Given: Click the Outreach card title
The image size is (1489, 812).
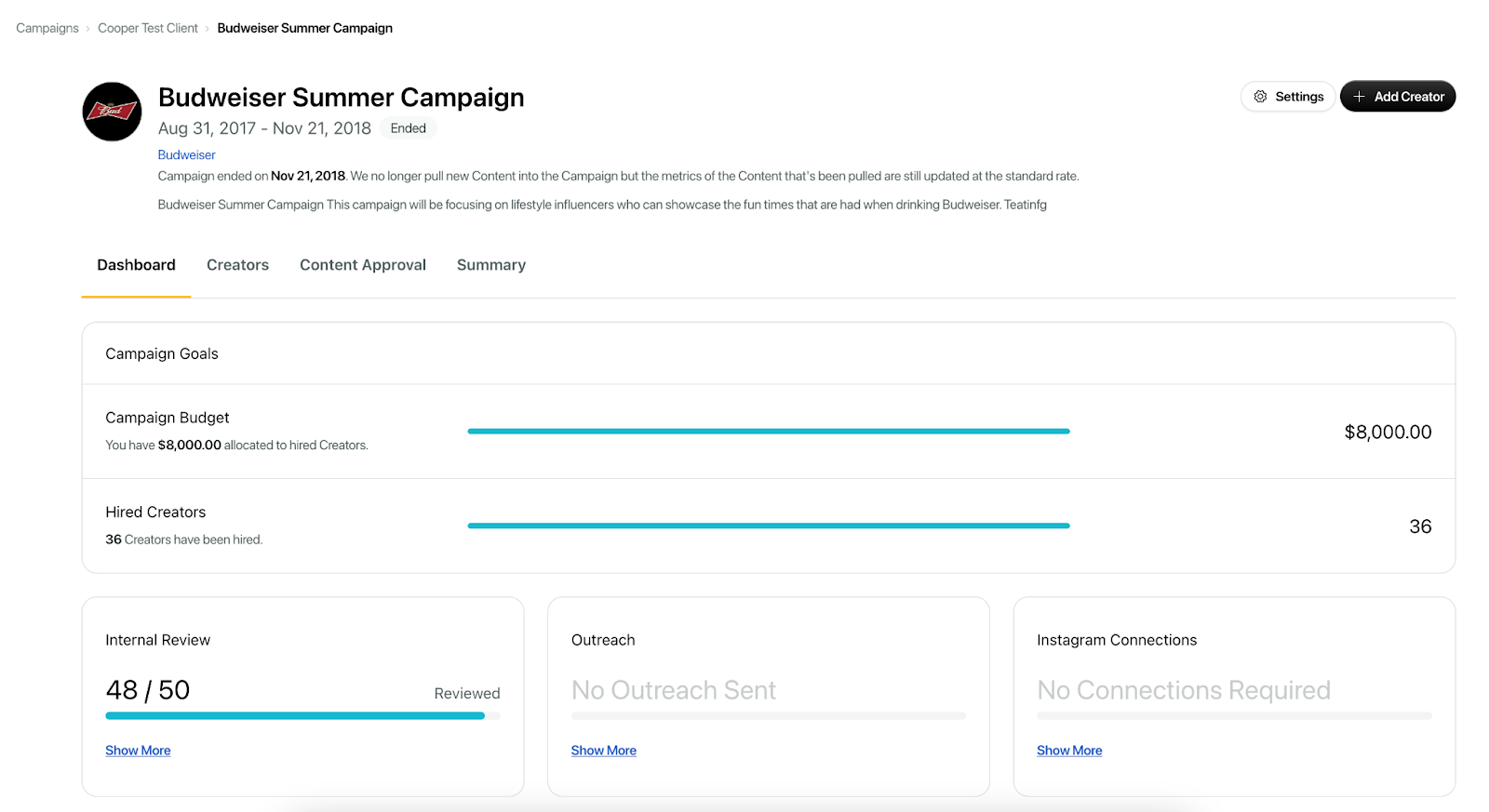Looking at the screenshot, I should click(x=603, y=640).
